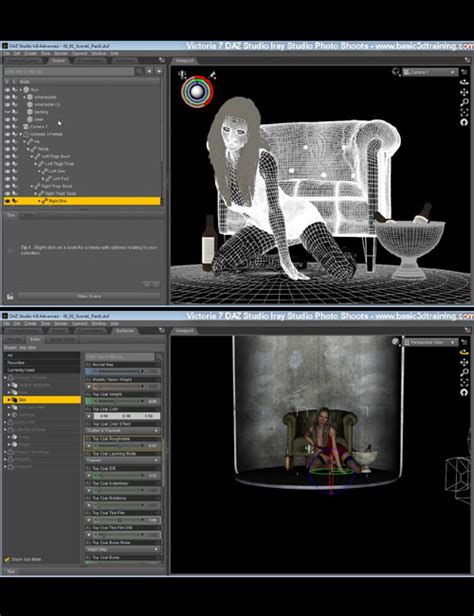Select the zoom magnifier tool in top viewport
This screenshot has width=474, height=616.
(464, 102)
